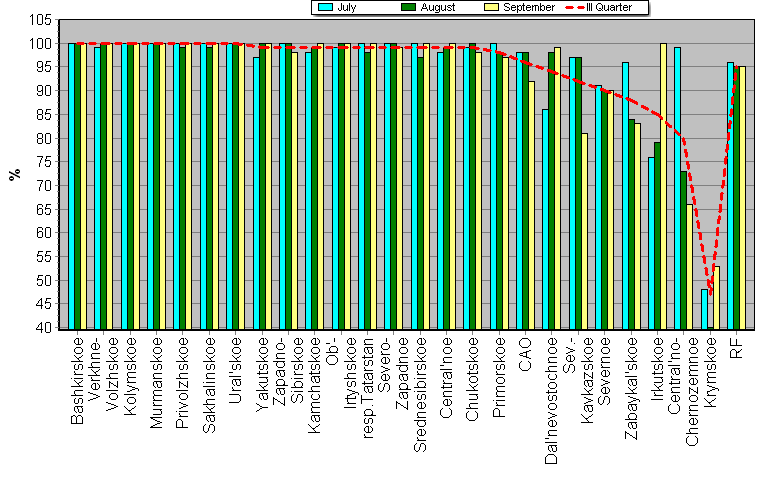Click the 'Srednesibirskoe' axis label
This screenshot has width=777, height=479.
[x=420, y=395]
